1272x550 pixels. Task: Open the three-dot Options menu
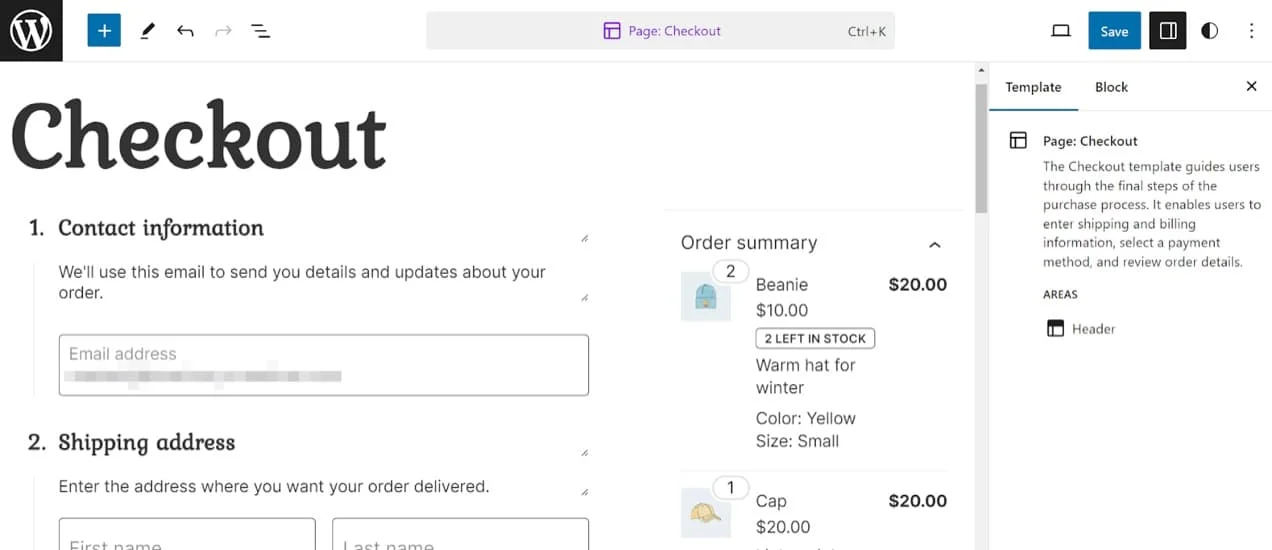1251,31
